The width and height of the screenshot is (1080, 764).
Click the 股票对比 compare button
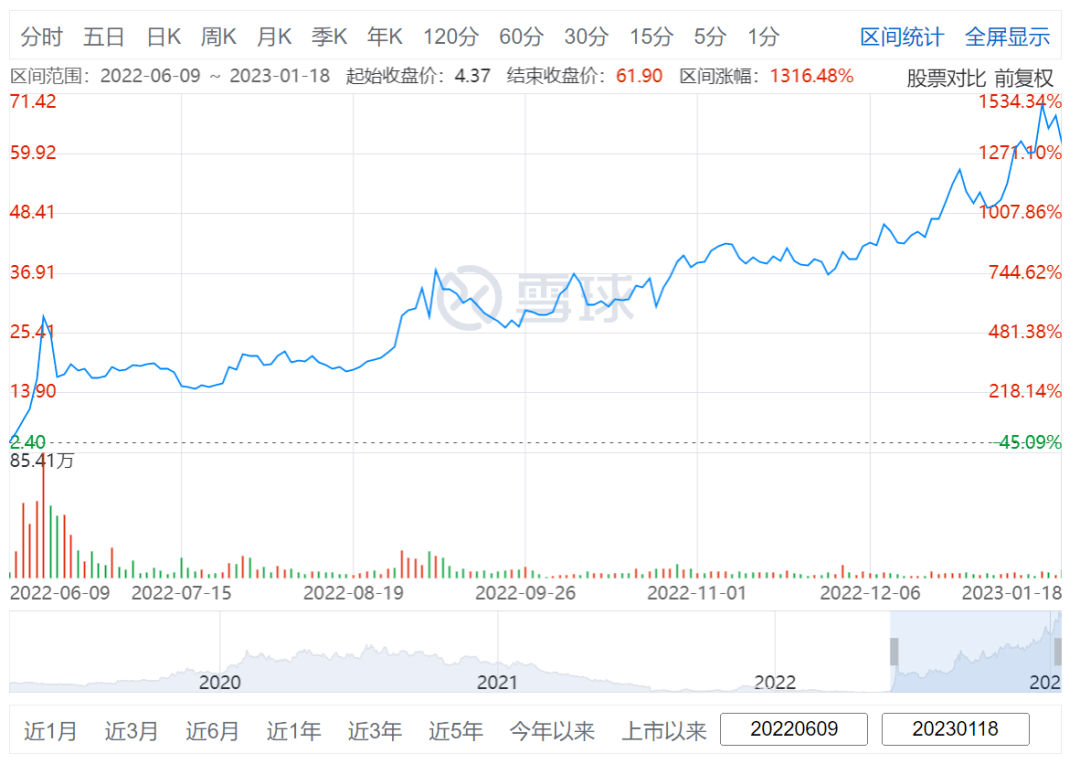945,78
